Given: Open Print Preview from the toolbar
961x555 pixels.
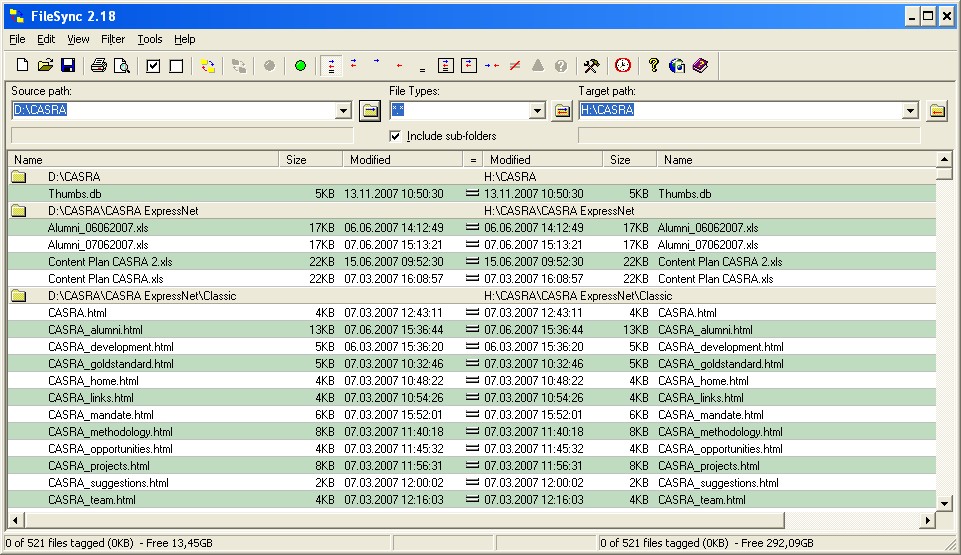Looking at the screenshot, I should tap(122, 66).
